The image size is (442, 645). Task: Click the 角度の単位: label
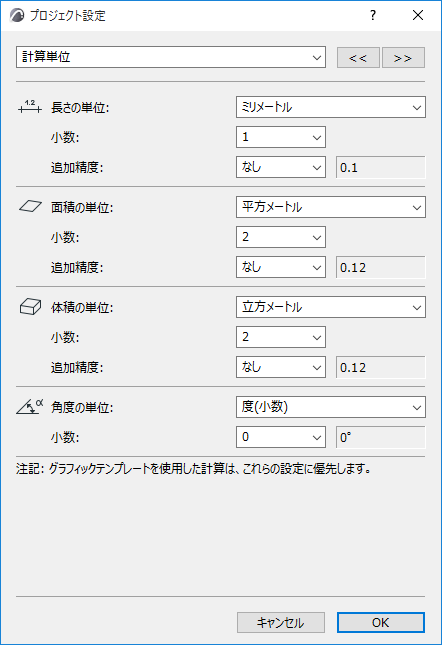coord(82,407)
